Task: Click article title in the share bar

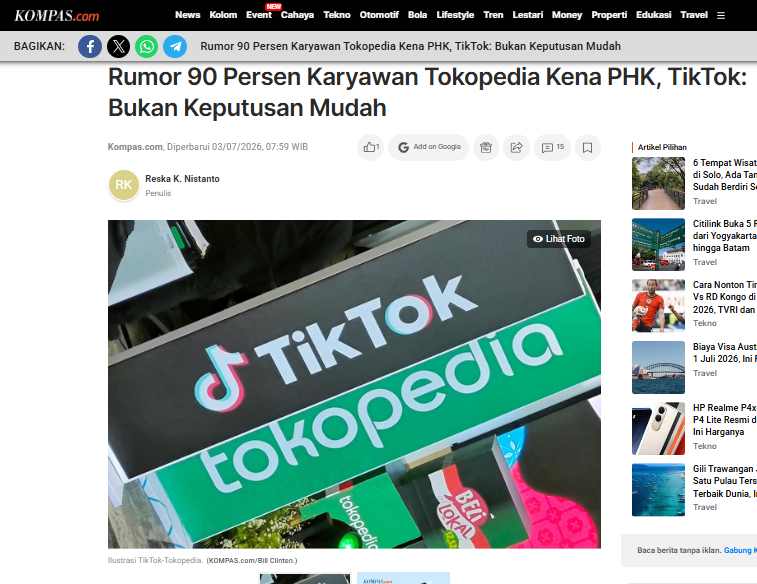Action: (410, 46)
